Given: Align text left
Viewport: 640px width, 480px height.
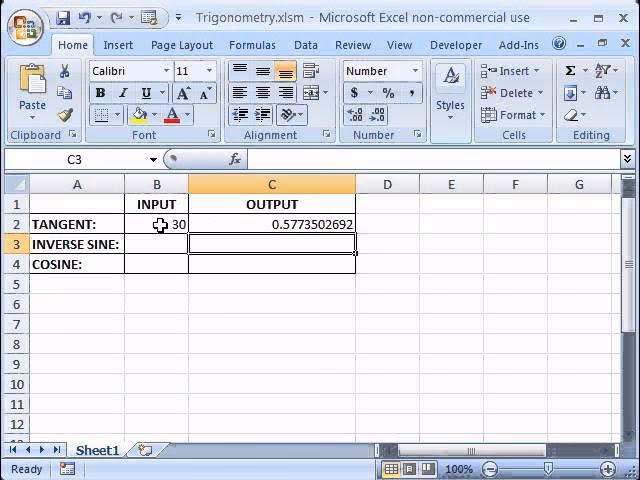Looking at the screenshot, I should [x=240, y=93].
